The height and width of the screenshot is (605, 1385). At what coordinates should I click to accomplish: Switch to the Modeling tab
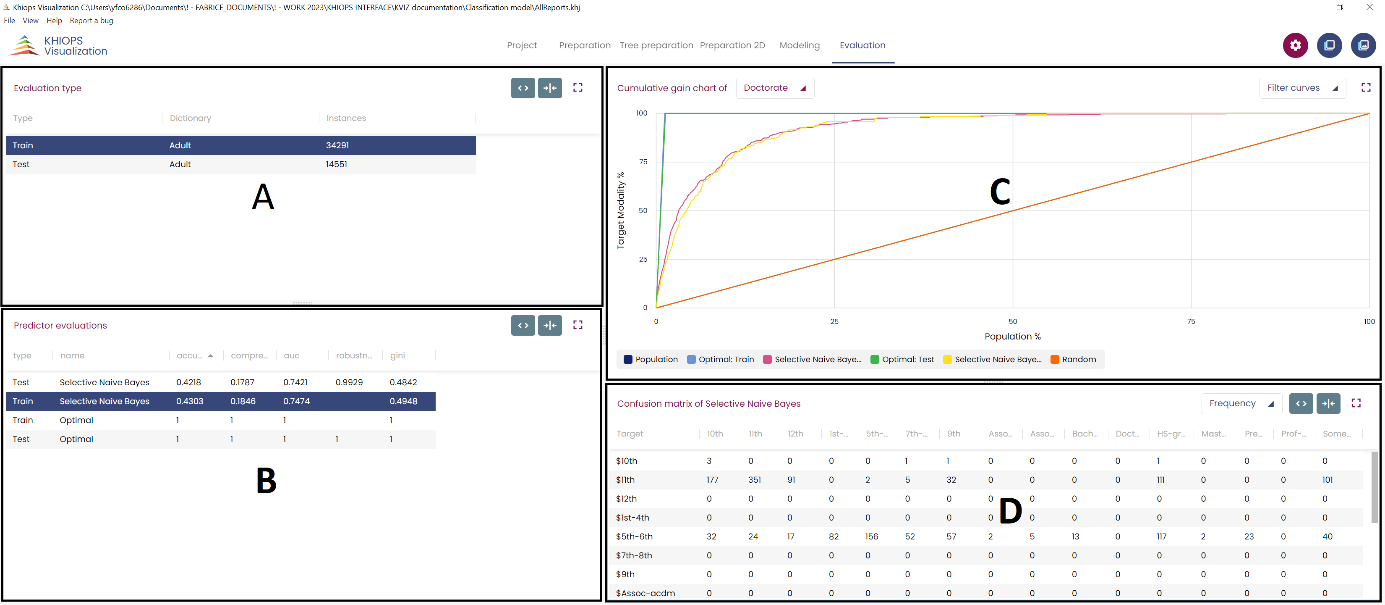[799, 45]
